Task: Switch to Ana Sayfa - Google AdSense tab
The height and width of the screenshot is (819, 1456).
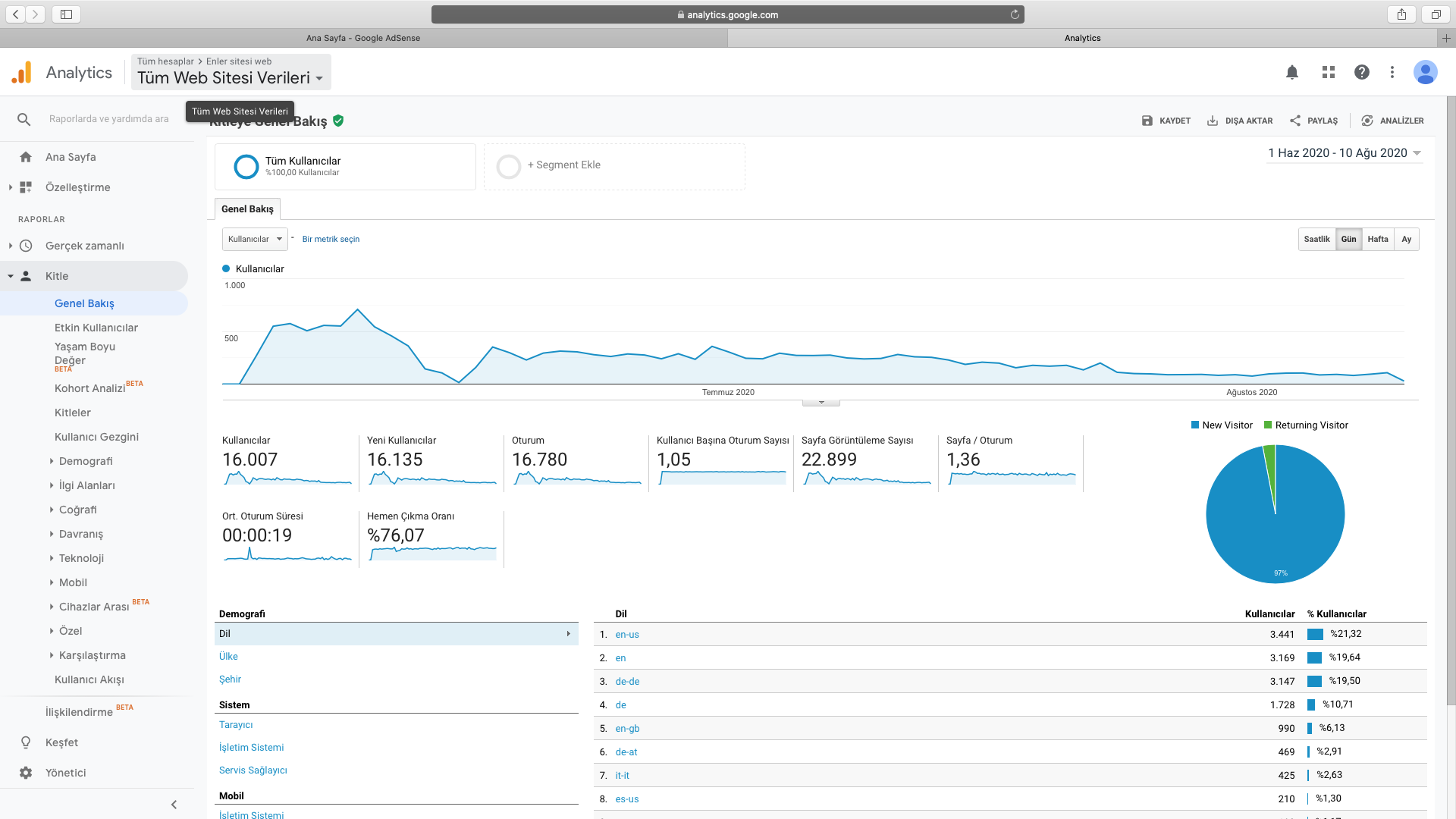Action: 362,38
